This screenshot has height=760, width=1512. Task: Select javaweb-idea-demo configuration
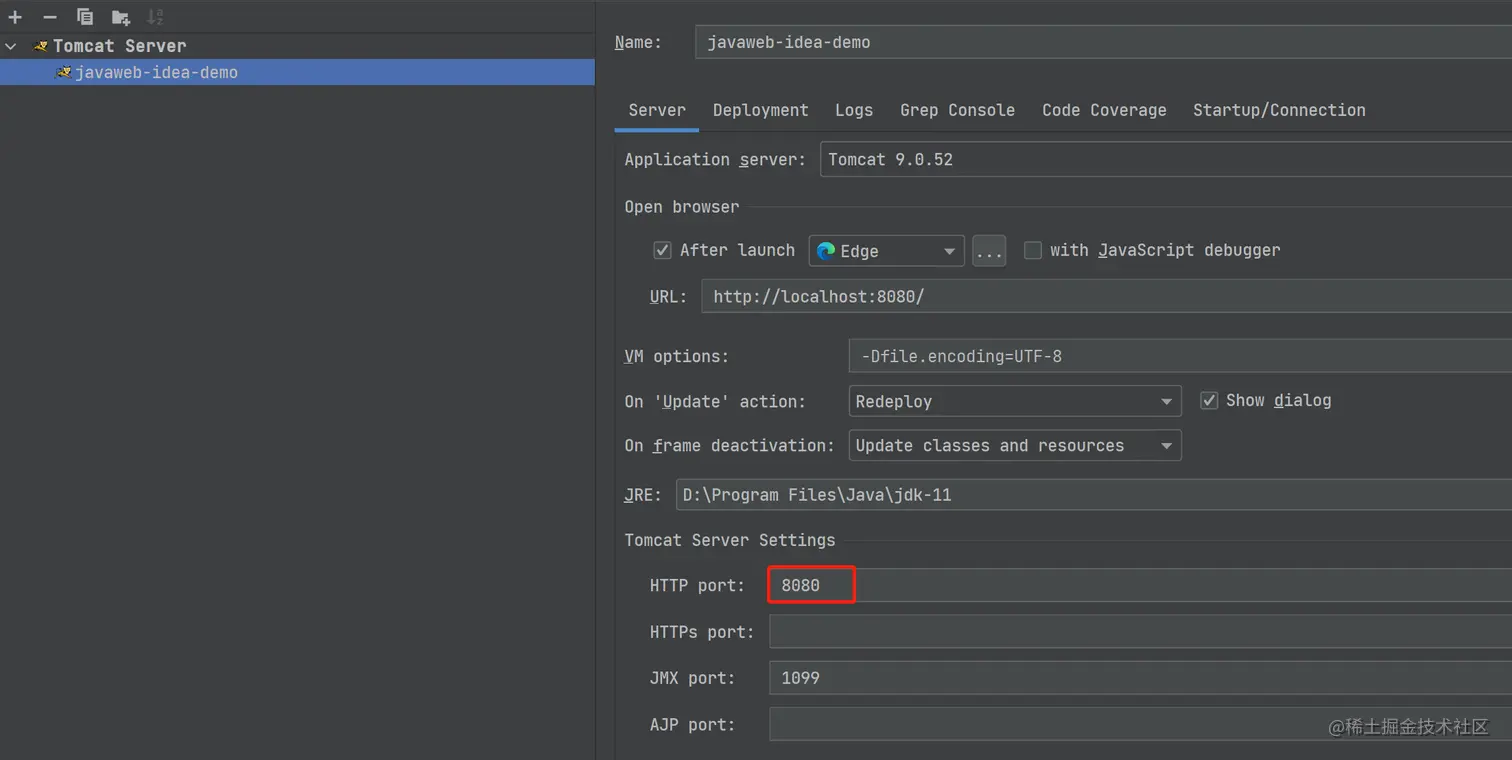point(297,72)
